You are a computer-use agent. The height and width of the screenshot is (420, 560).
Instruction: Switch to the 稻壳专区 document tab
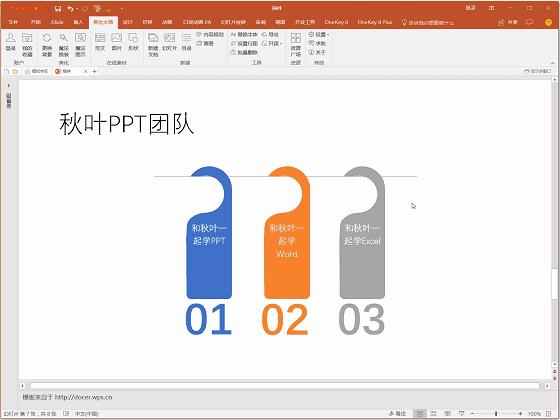tap(37, 71)
